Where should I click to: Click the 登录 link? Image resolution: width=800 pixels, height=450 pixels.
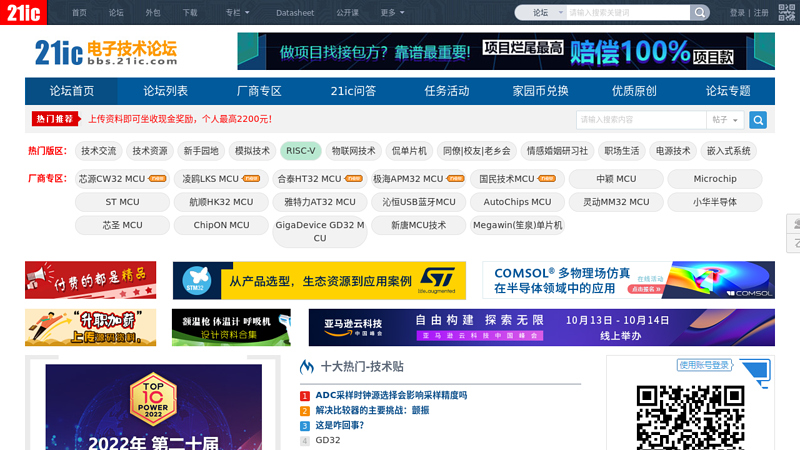pyautogui.click(x=737, y=13)
